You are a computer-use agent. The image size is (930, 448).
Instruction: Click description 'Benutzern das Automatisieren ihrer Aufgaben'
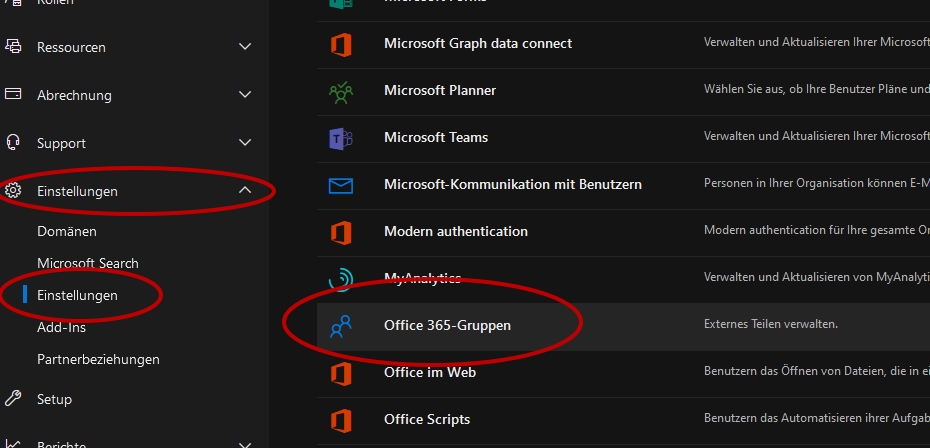[x=817, y=418]
